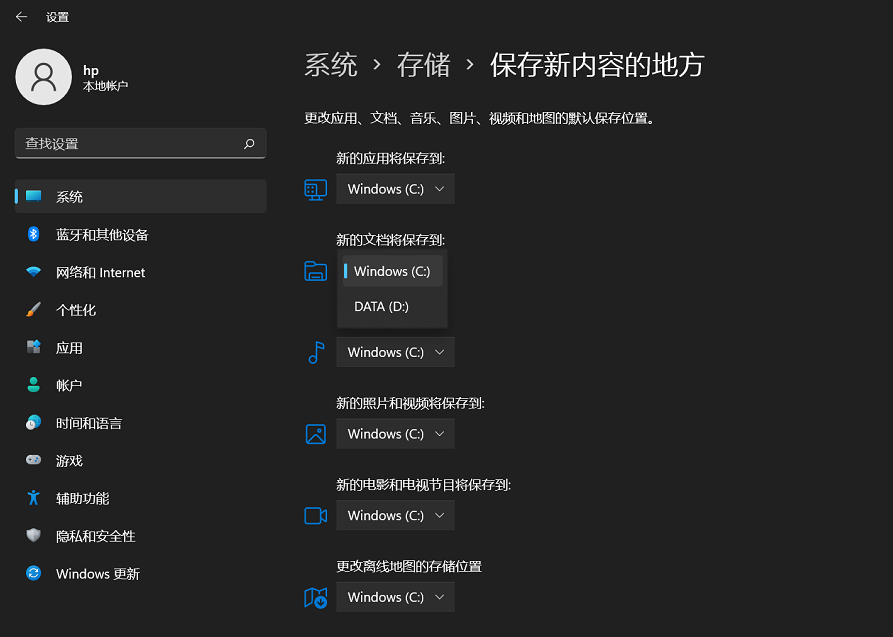
Task: Open 帐户 settings page
Action: [141, 385]
